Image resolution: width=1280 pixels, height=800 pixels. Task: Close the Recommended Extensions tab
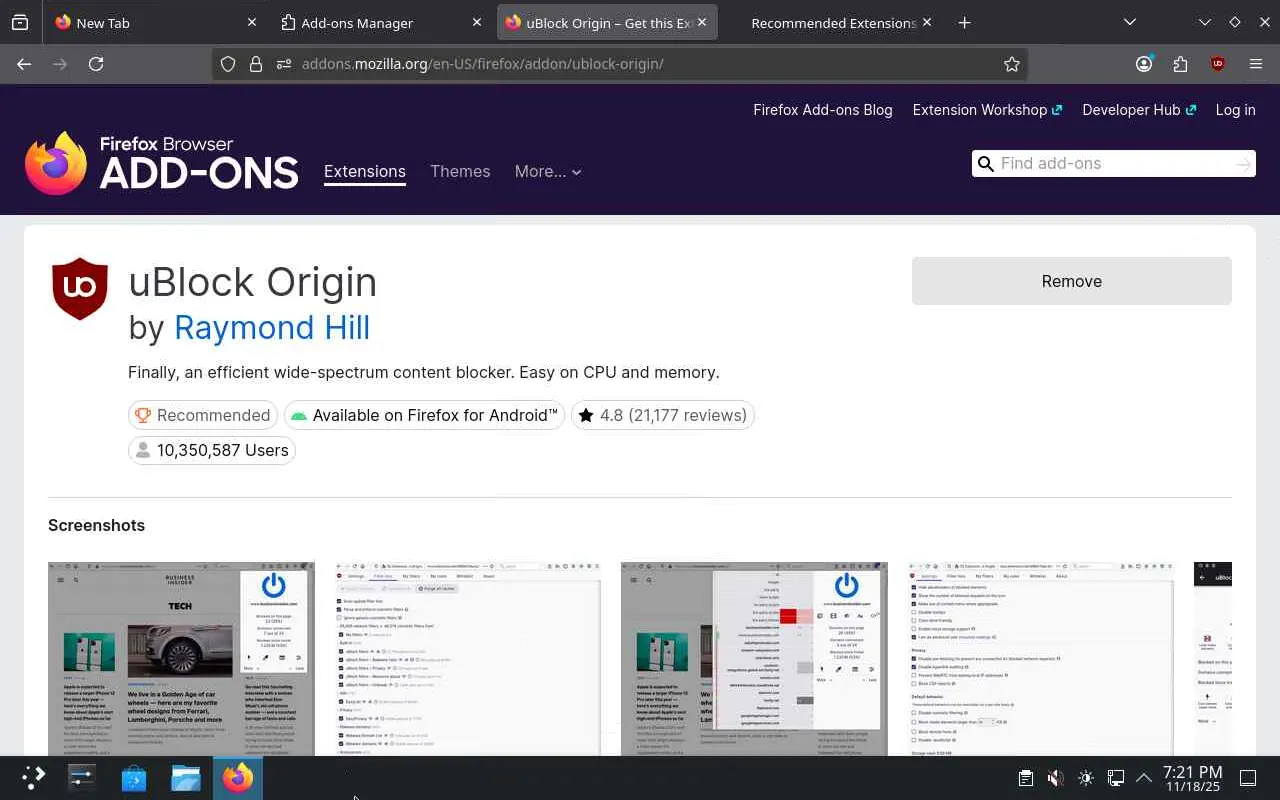[x=927, y=22]
